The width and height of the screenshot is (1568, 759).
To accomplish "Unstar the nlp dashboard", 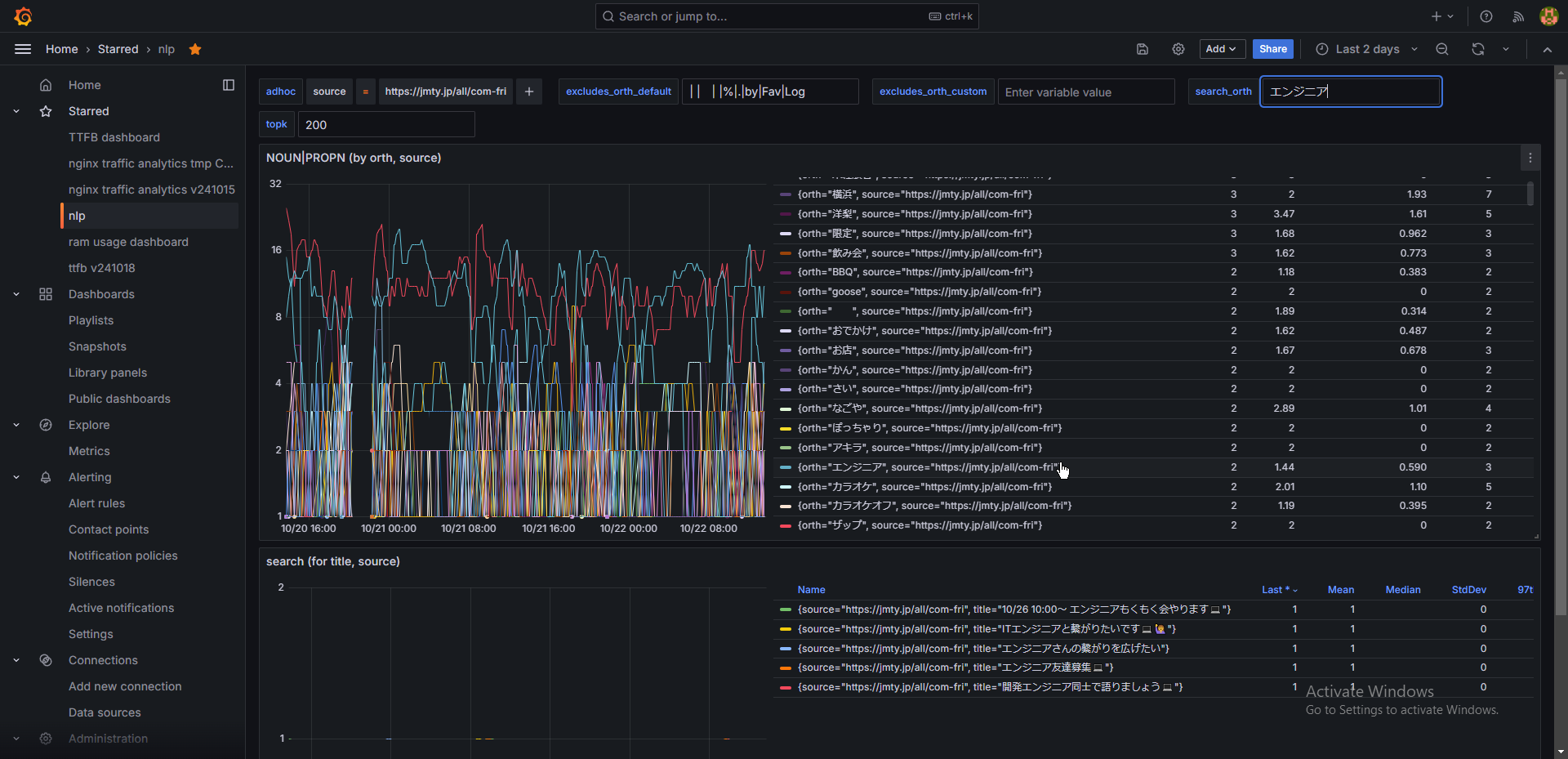I will coord(195,49).
